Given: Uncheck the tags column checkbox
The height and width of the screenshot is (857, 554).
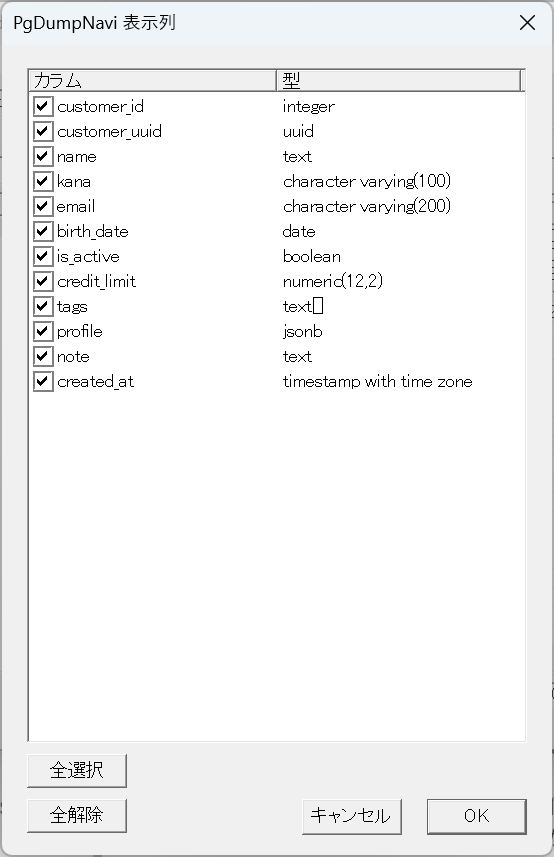Looking at the screenshot, I should [43, 306].
